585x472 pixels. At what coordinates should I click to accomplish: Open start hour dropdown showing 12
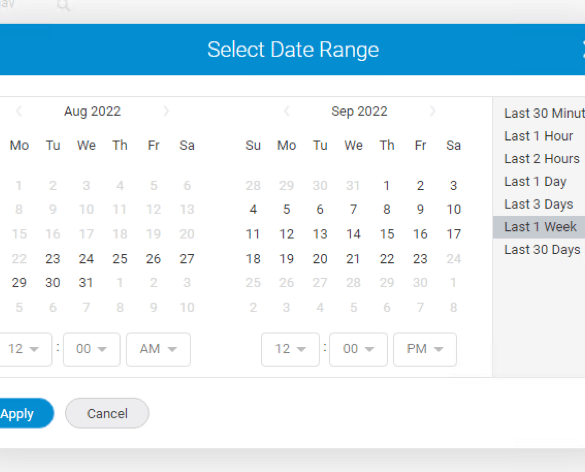click(x=24, y=349)
